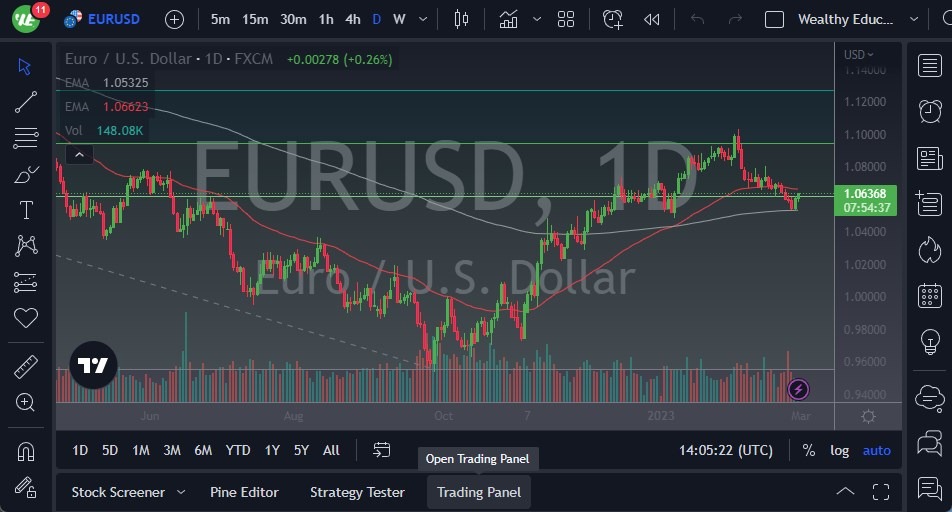Screen dimensions: 952x512
Task: Toggle the percent scale option
Action: pyautogui.click(x=808, y=450)
